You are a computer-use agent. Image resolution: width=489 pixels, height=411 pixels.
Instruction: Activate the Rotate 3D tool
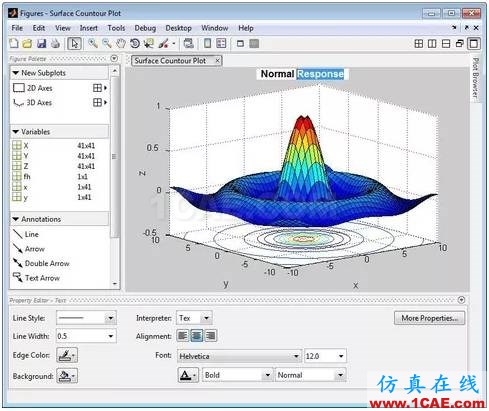(x=135, y=43)
